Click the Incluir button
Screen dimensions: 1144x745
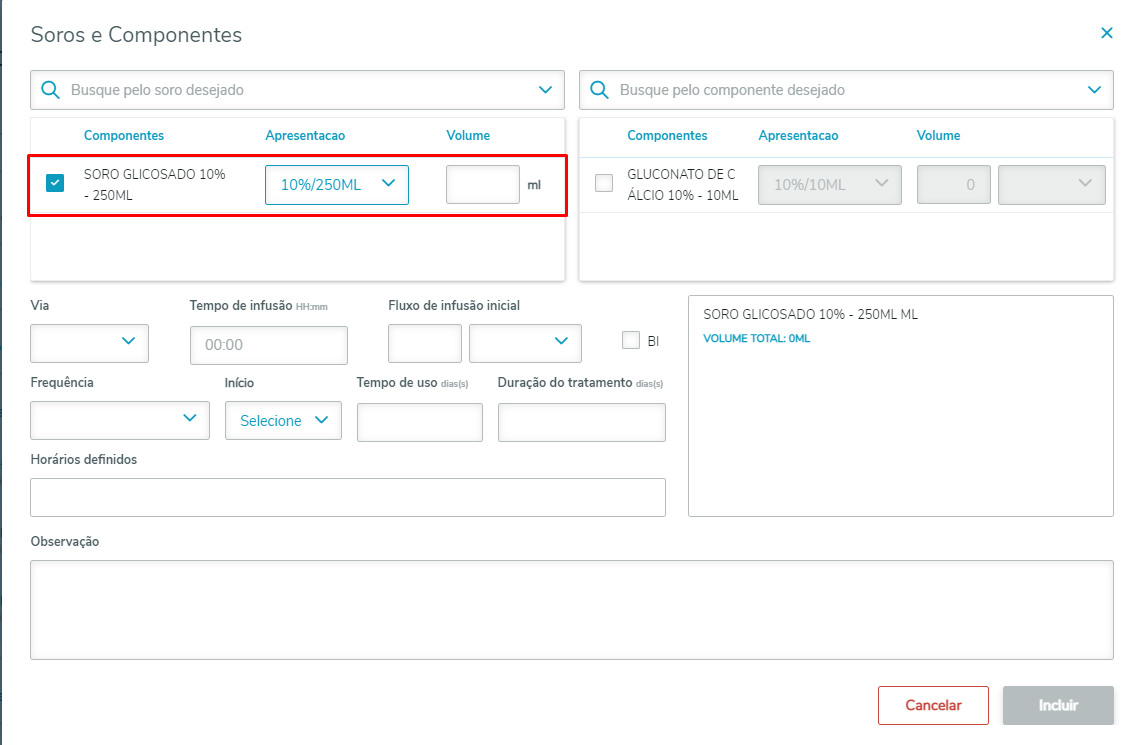click(1058, 705)
